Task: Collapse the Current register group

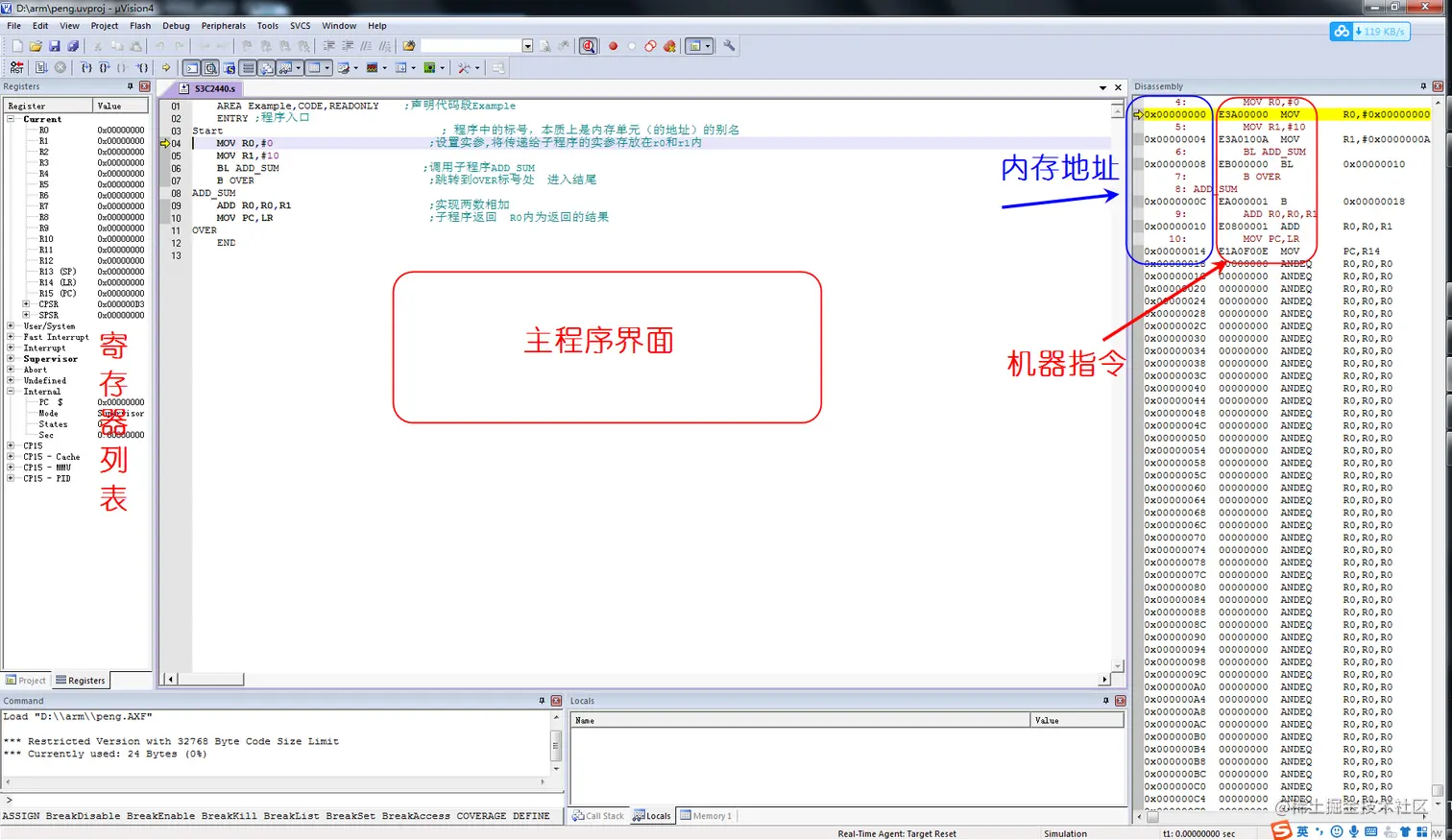Action: pyautogui.click(x=12, y=119)
